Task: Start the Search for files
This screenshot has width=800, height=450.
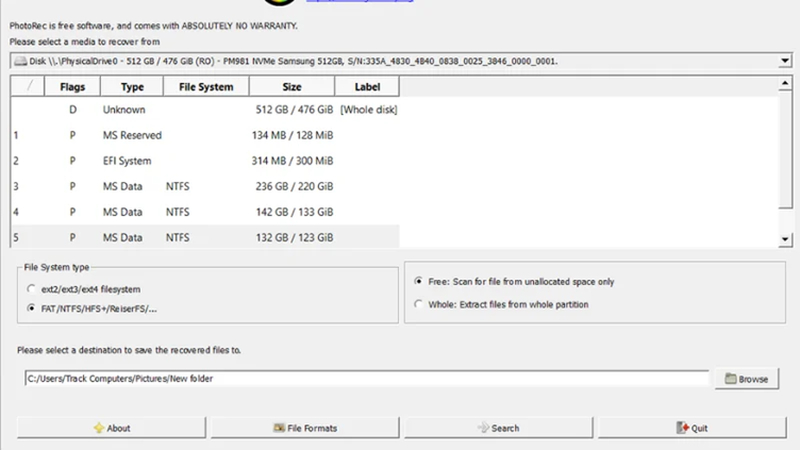Action: click(x=498, y=428)
